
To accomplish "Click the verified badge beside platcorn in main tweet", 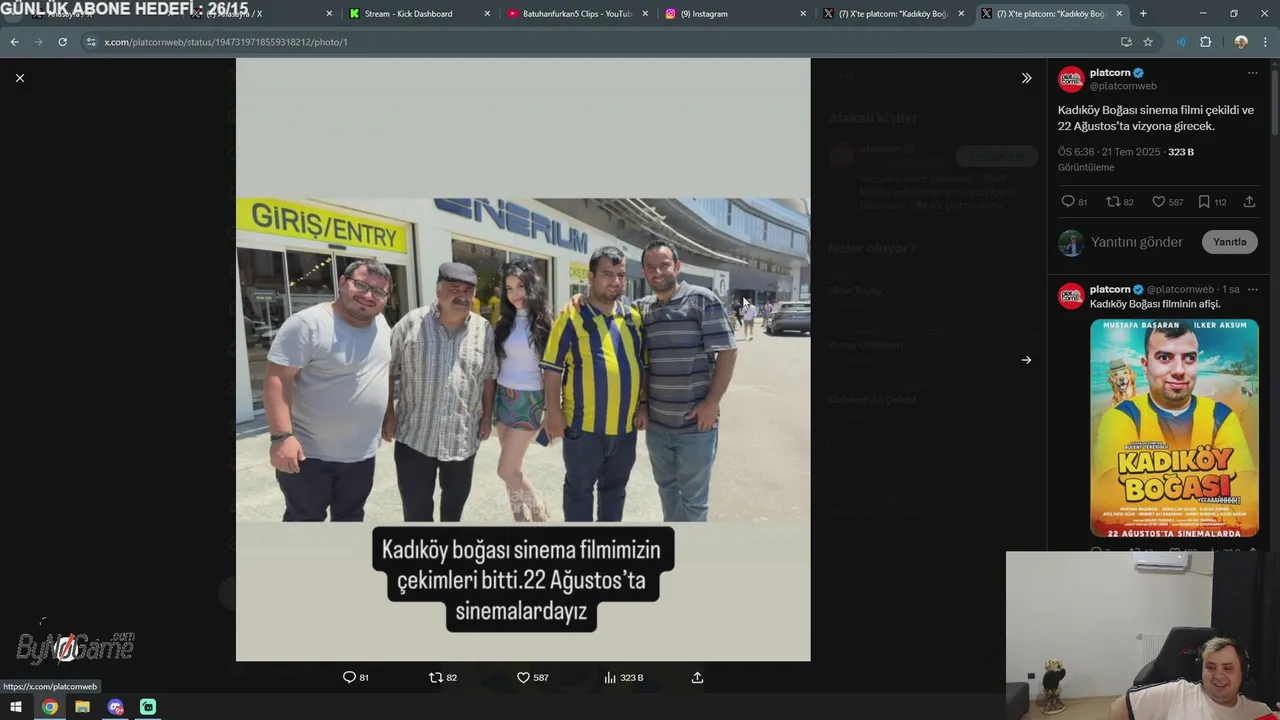I will (x=1138, y=73).
